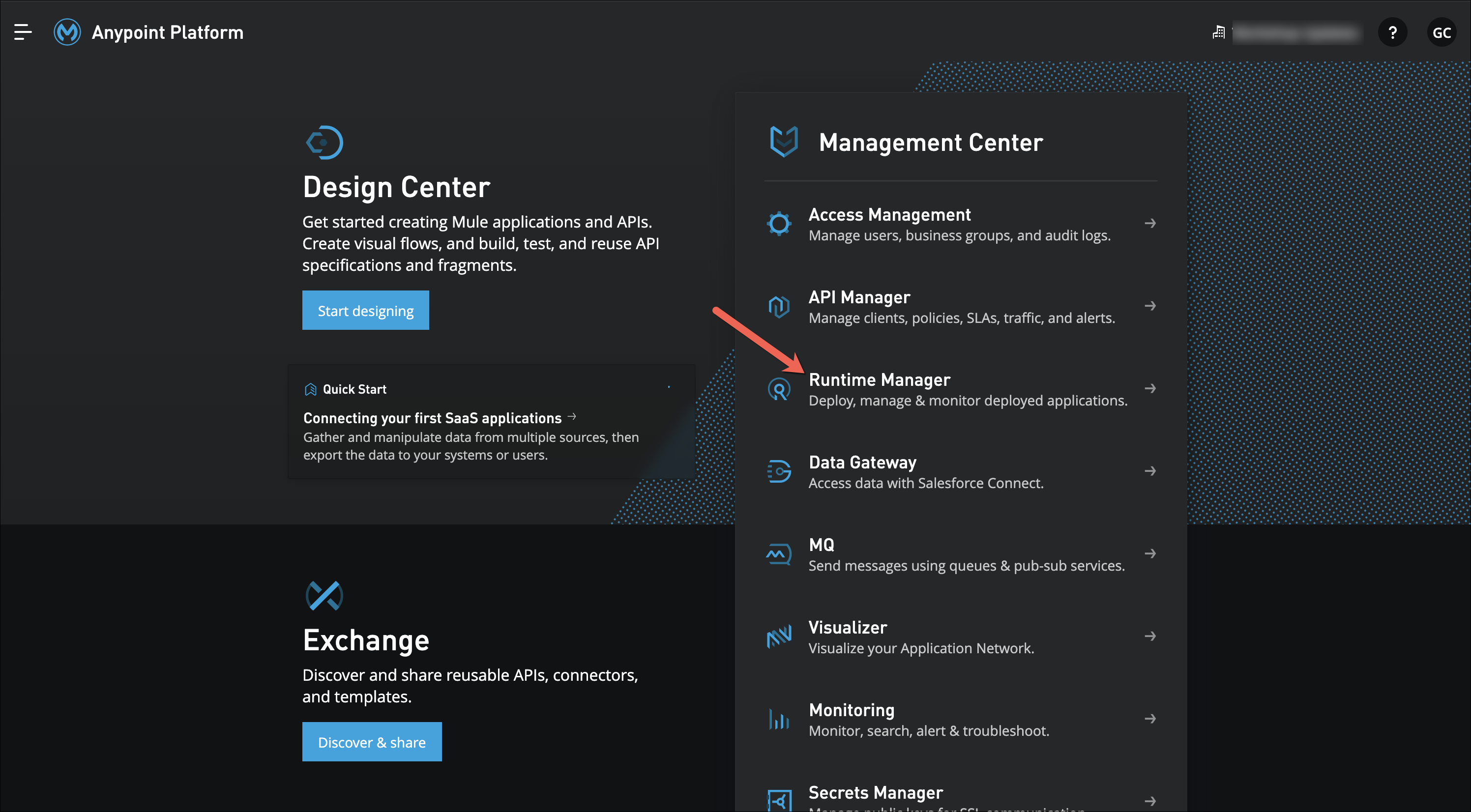The width and height of the screenshot is (1471, 812).
Task: Click 'Visualize your Application Network.'
Action: tap(921, 649)
